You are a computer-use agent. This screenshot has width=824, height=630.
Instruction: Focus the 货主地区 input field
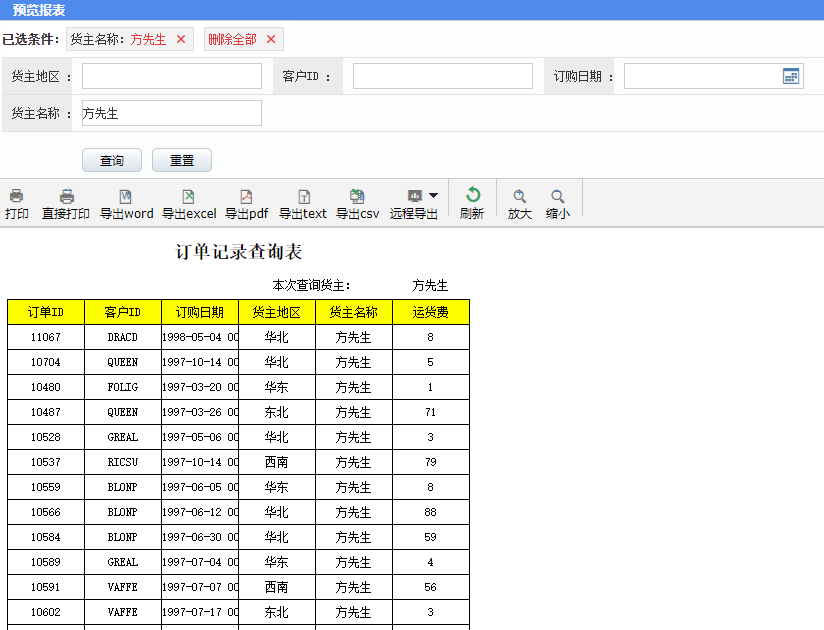point(172,76)
